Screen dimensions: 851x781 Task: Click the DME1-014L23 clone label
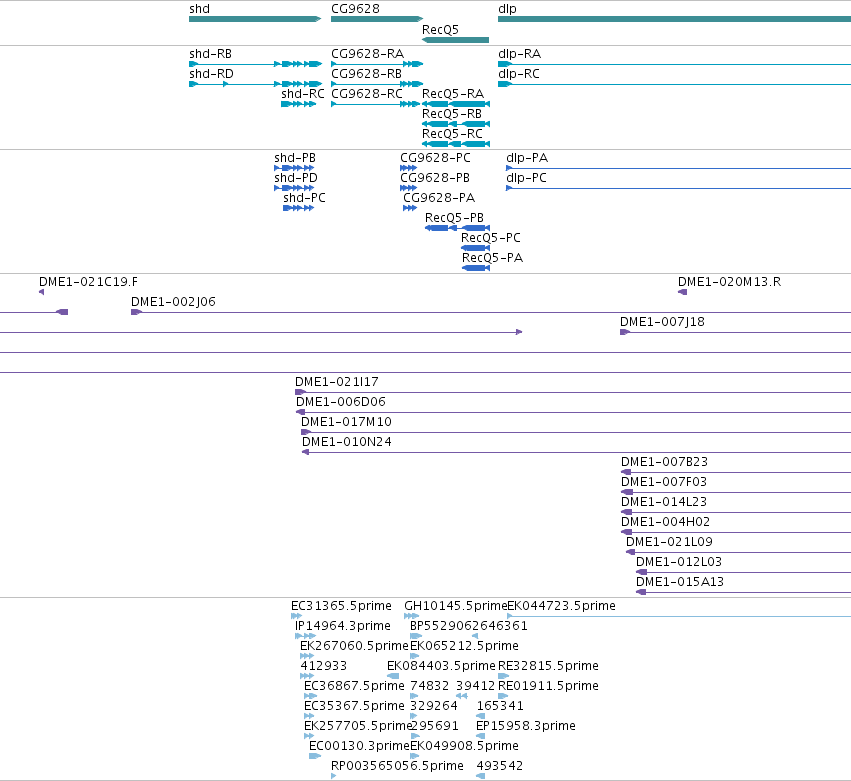point(664,503)
